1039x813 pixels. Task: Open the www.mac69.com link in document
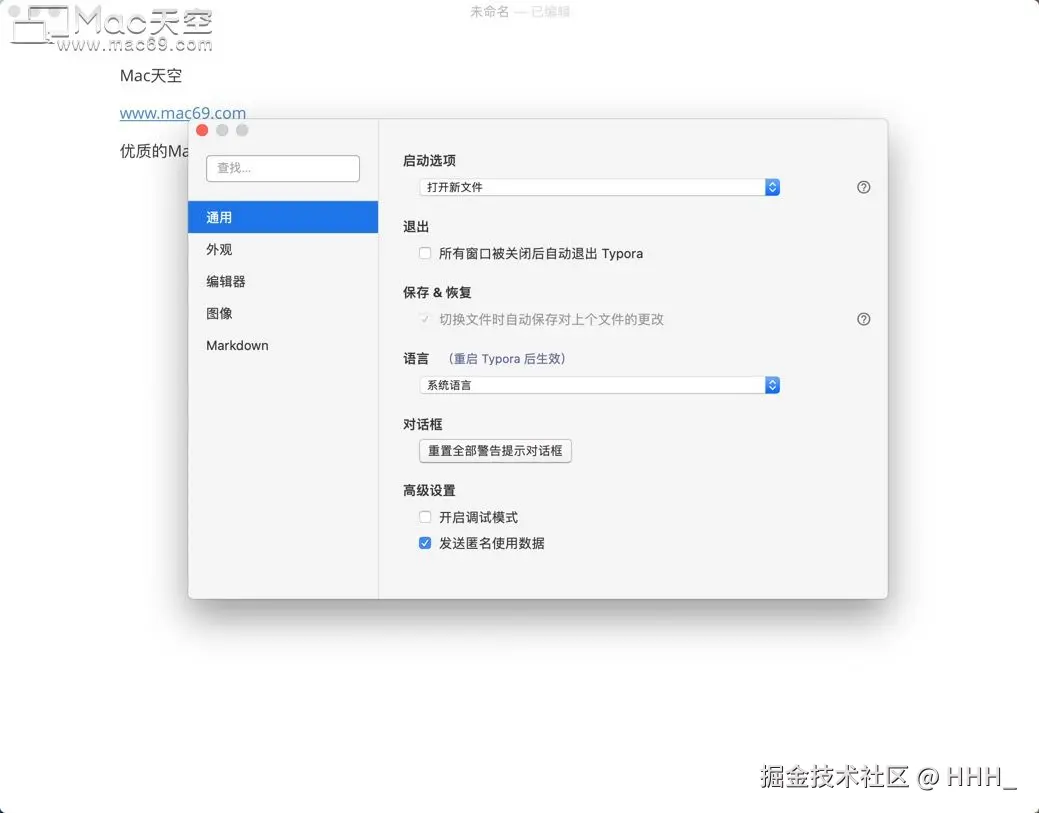pyautogui.click(x=183, y=113)
